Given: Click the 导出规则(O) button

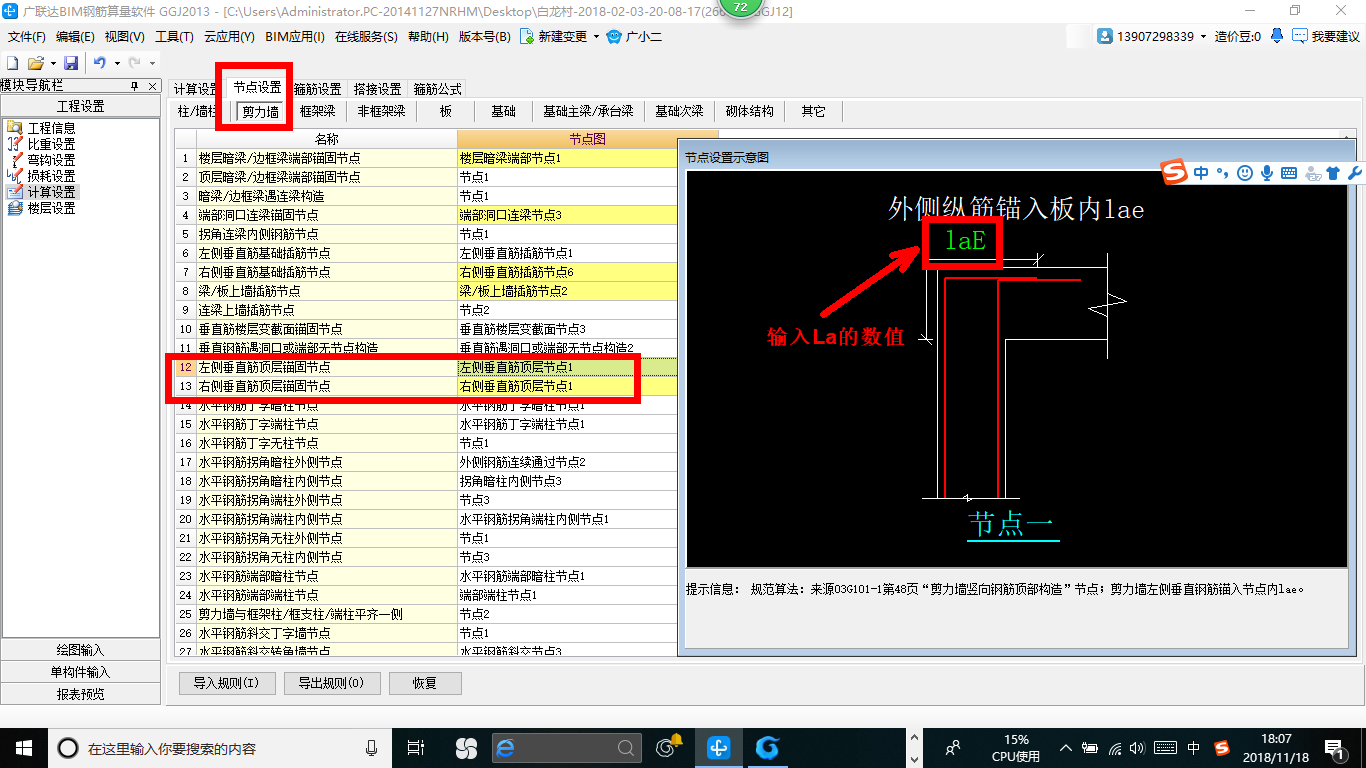Looking at the screenshot, I should click(332, 683).
